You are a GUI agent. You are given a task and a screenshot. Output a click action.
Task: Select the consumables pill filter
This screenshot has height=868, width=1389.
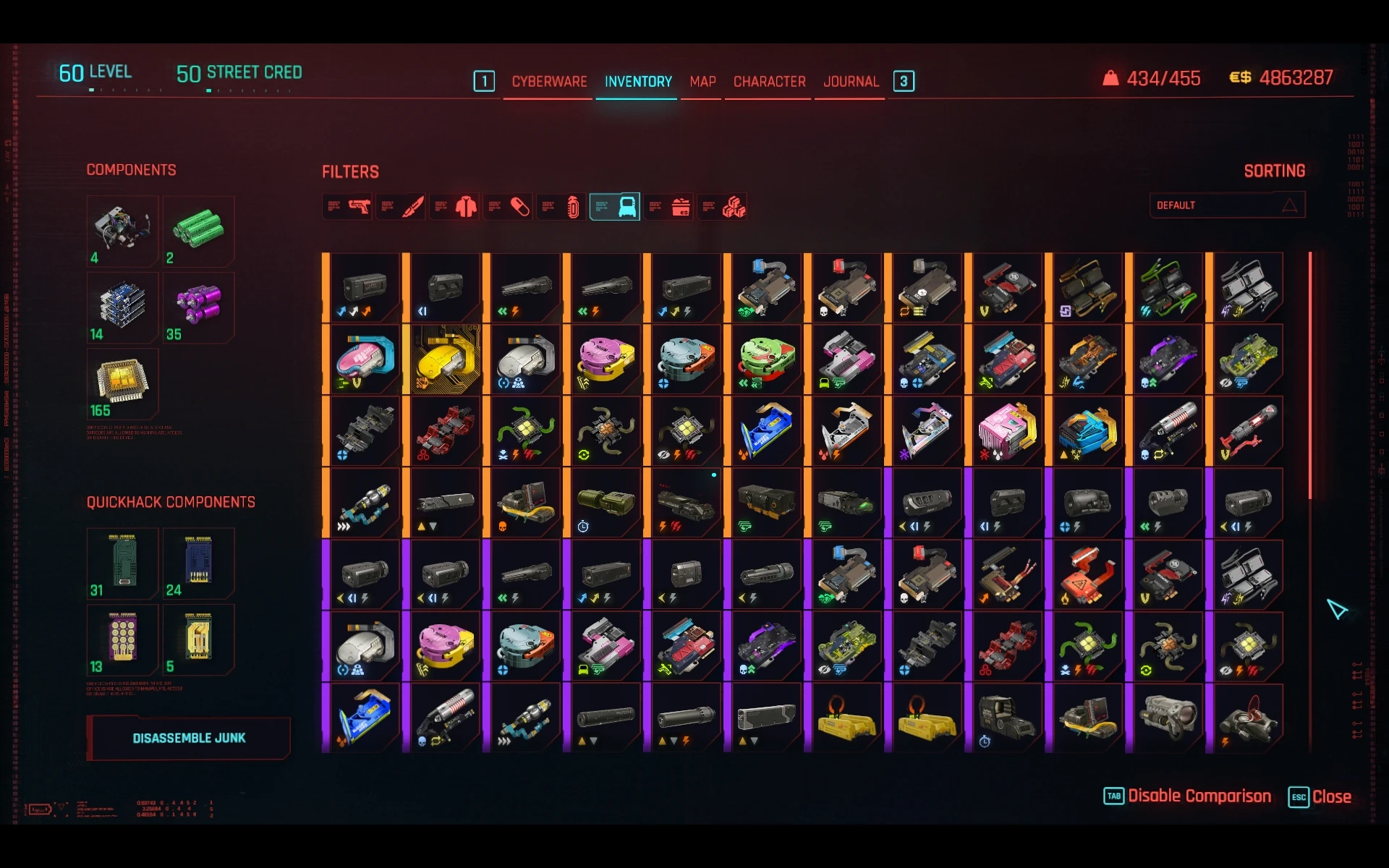[509, 208]
